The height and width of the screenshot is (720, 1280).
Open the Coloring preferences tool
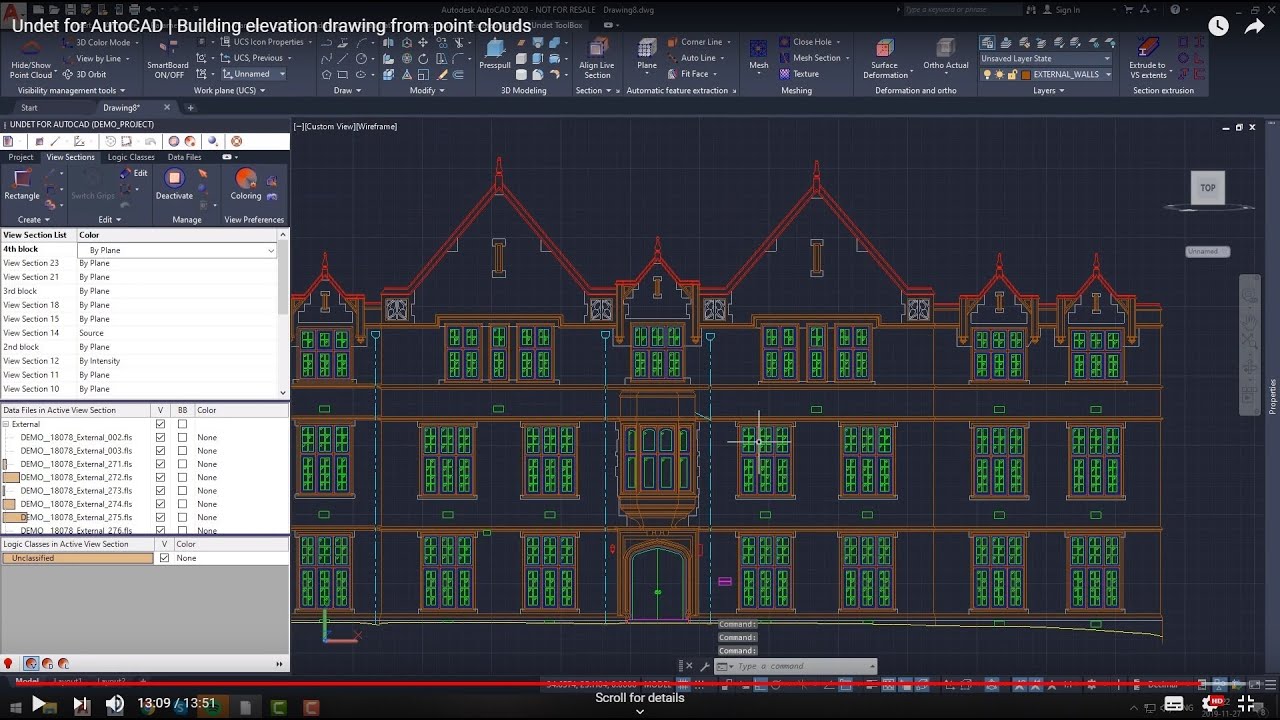[x=246, y=185]
